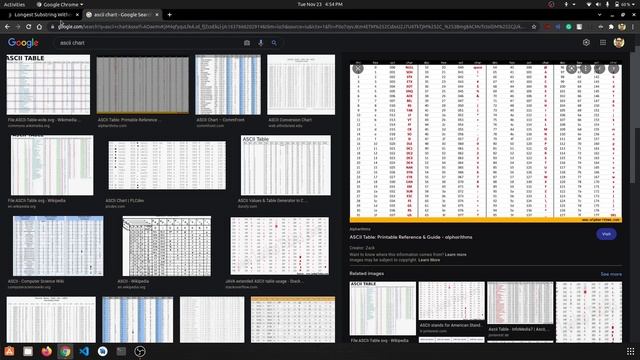Viewport: 640px width, 360px height.
Task: Open ASCII Wikipedia black-and-white chart thumbnail
Action: 167,246
